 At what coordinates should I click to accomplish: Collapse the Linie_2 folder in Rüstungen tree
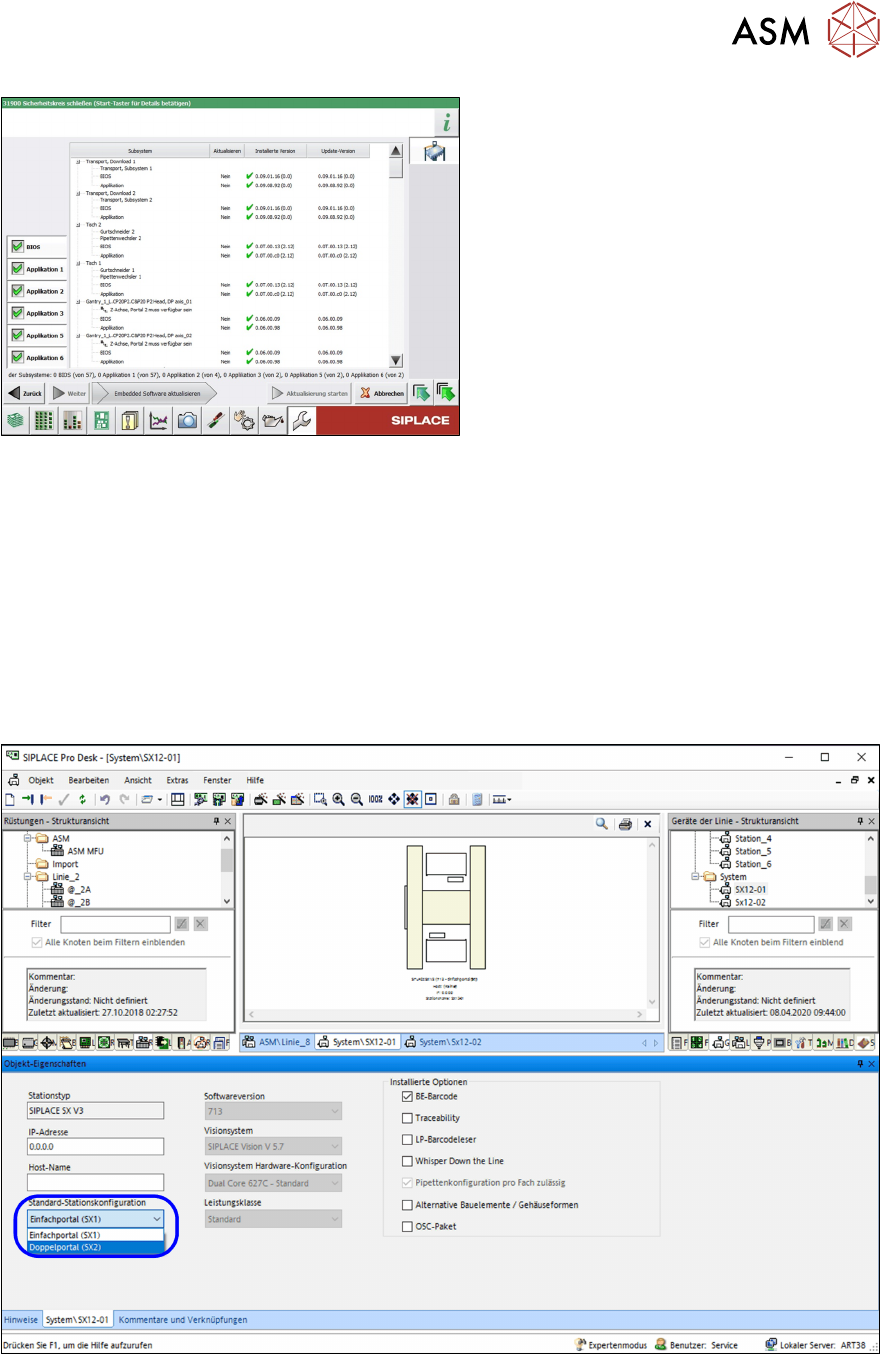(29, 876)
